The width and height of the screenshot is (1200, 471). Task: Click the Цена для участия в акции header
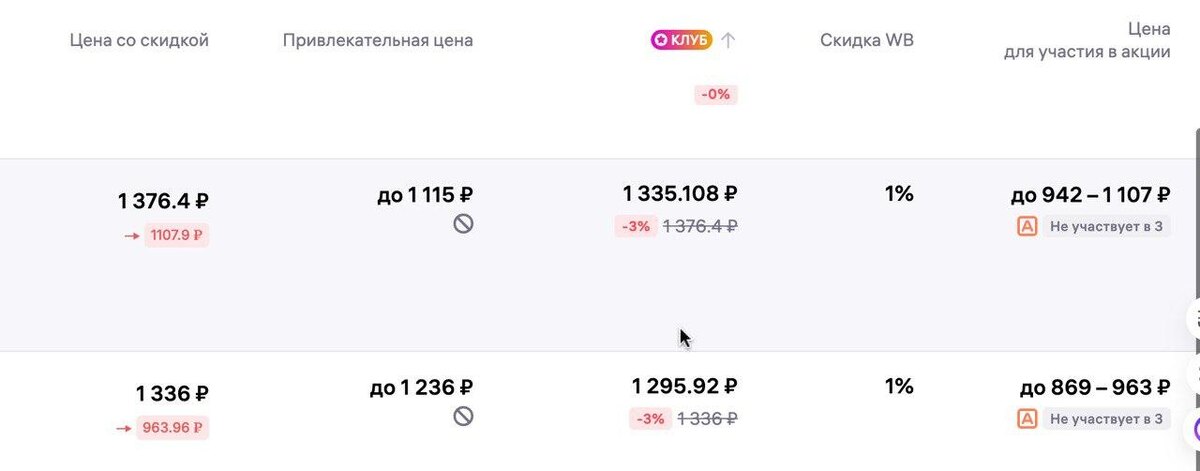pos(1087,41)
